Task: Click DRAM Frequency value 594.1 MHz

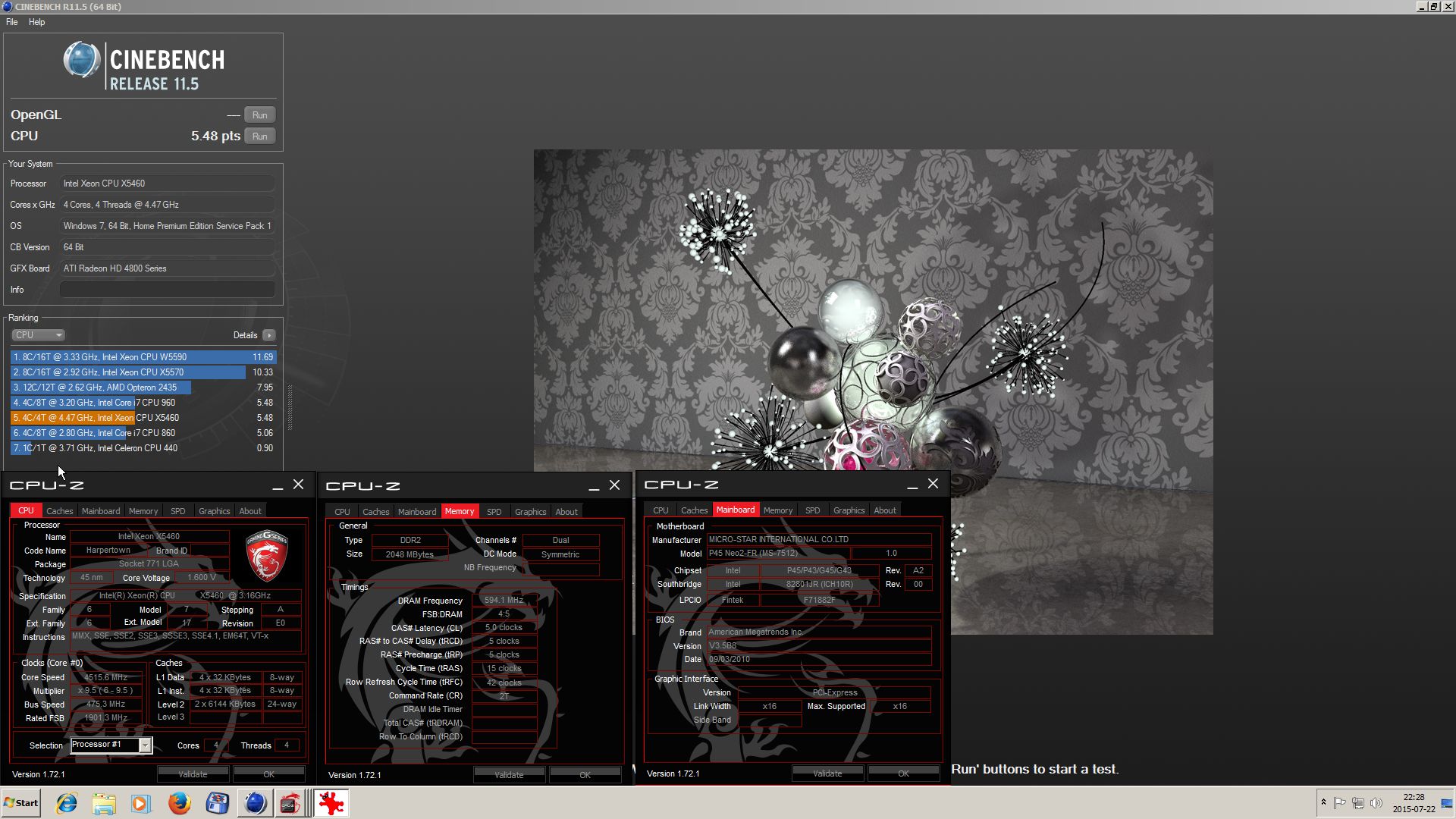Action: [504, 600]
